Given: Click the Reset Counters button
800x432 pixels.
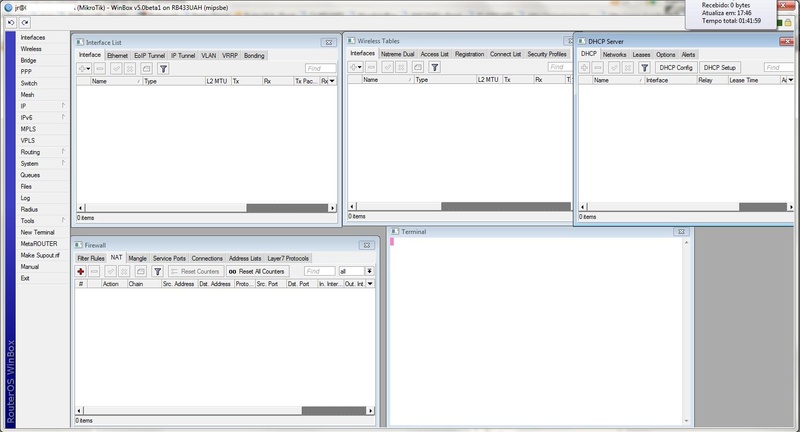Looking at the screenshot, I should (x=196, y=271).
